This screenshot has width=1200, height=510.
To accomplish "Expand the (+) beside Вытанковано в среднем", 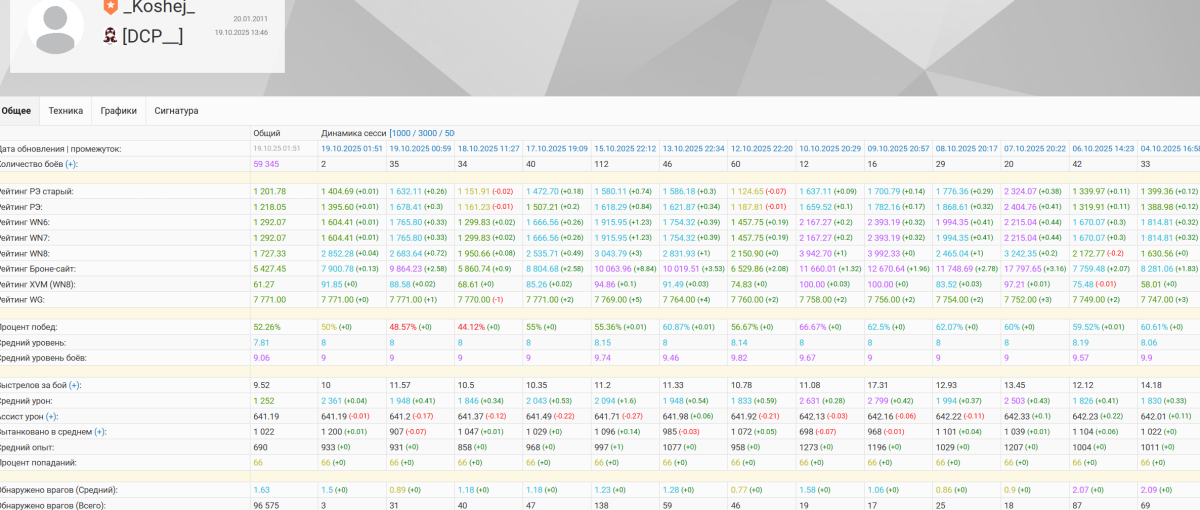I will [x=100, y=432].
